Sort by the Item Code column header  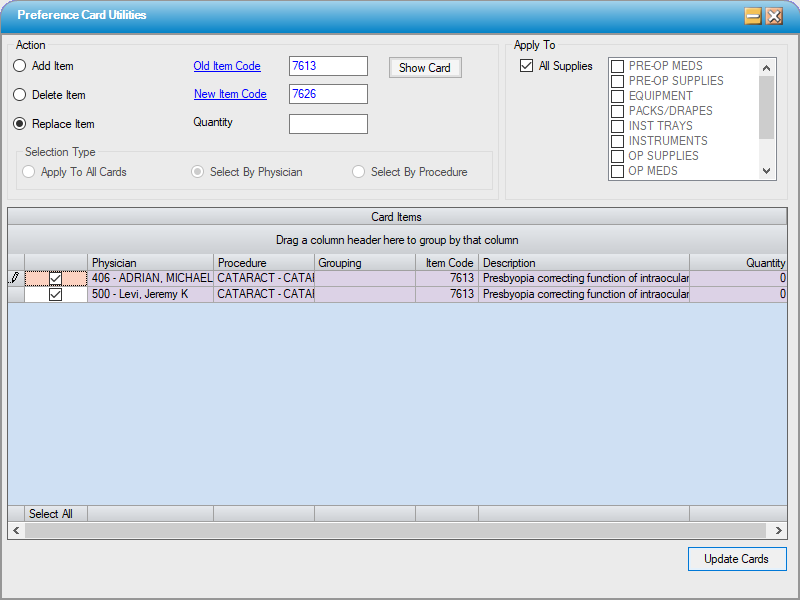(x=447, y=263)
